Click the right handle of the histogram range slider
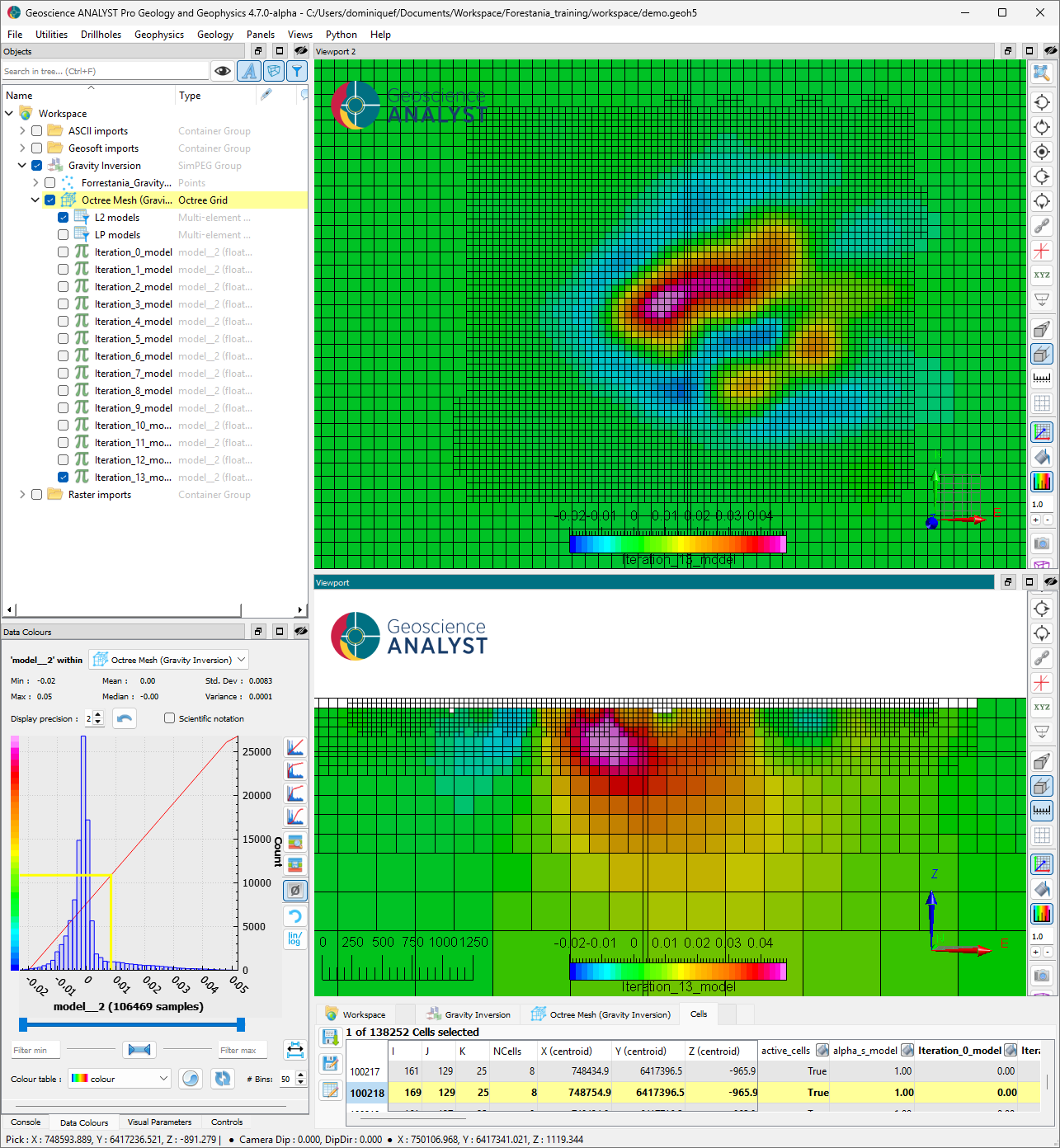1060x1148 pixels. 241,1024
